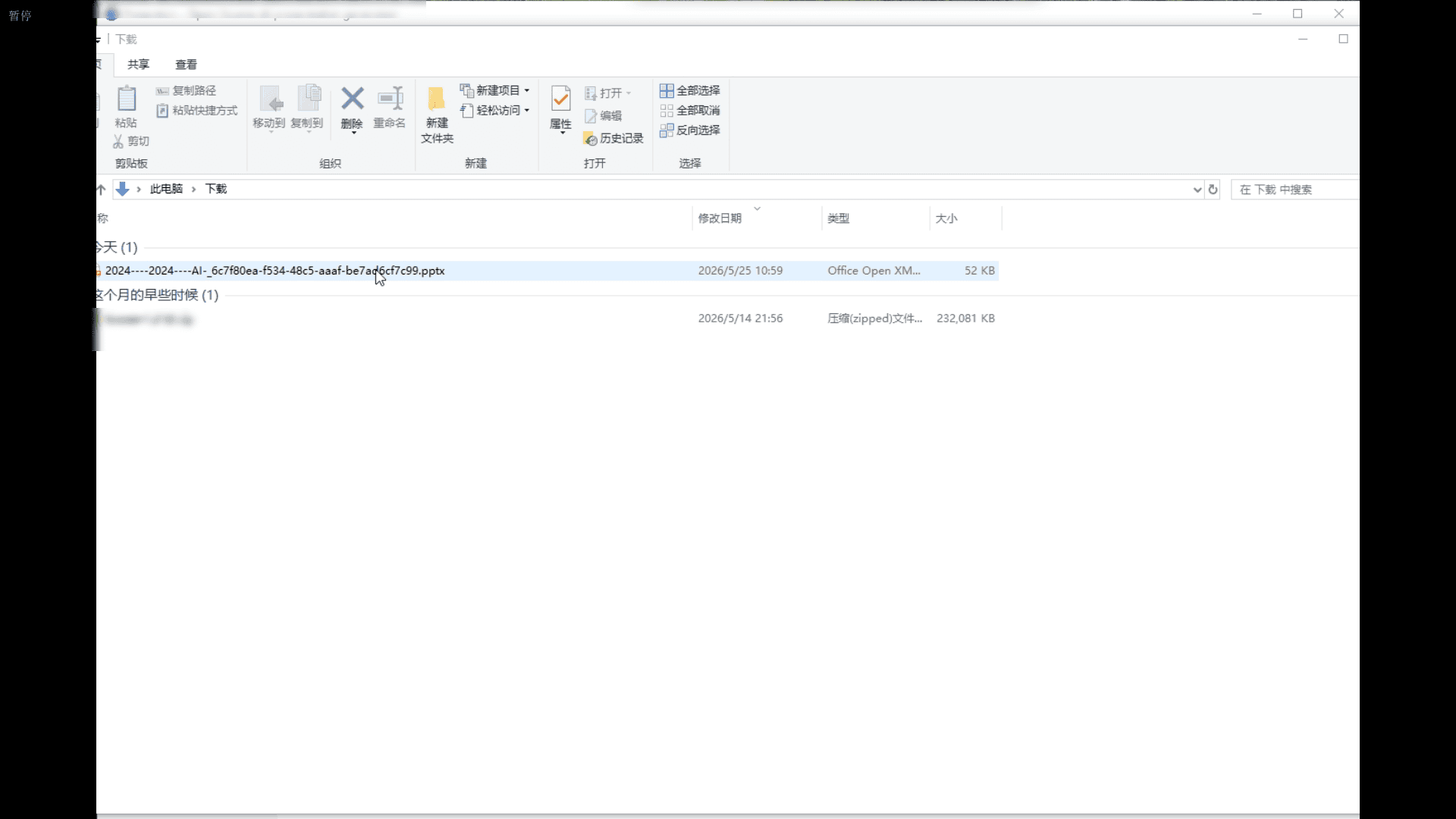The image size is (1456, 819).
Task: Open the Easy access (轻松访问) dropdown
Action: (494, 111)
